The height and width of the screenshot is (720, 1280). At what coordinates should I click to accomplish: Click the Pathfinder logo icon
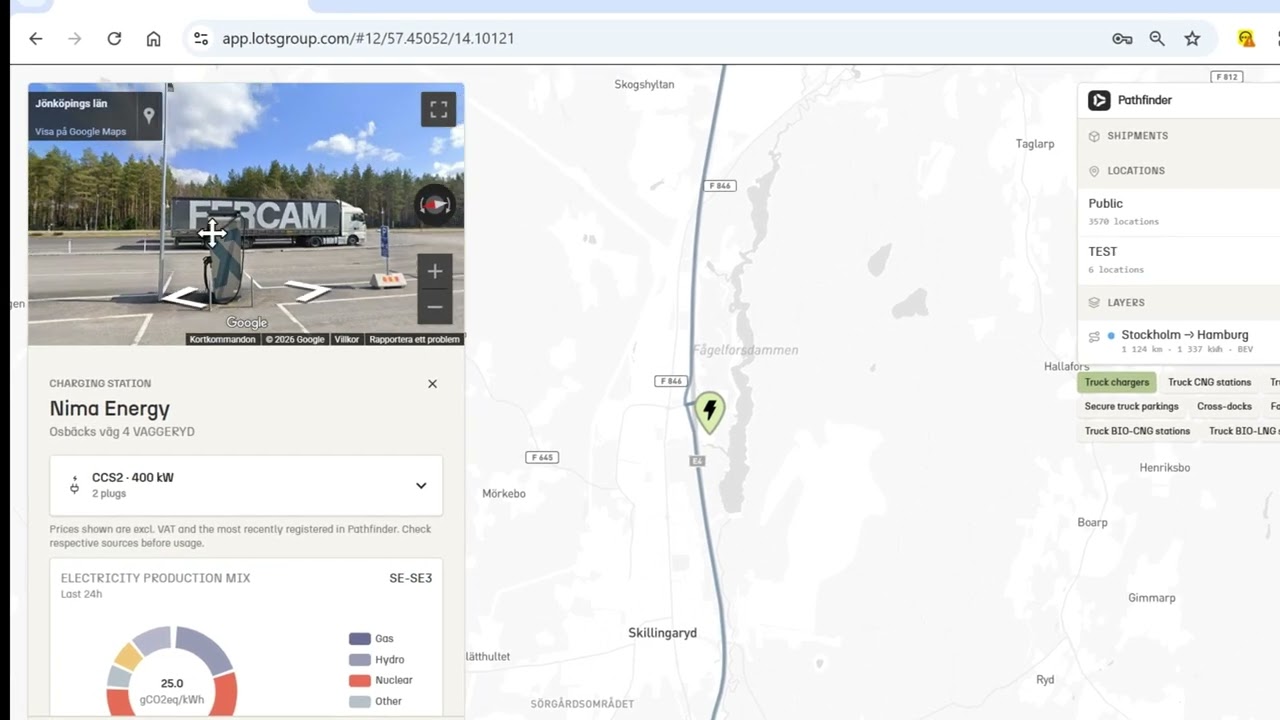[x=1099, y=100]
